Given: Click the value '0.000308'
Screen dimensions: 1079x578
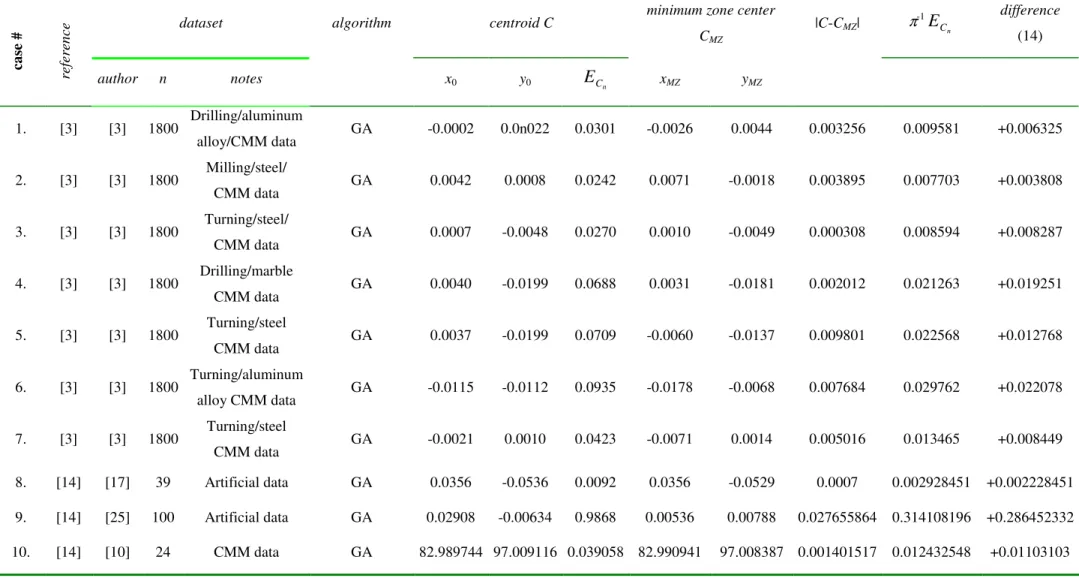Looking at the screenshot, I should point(835,233).
